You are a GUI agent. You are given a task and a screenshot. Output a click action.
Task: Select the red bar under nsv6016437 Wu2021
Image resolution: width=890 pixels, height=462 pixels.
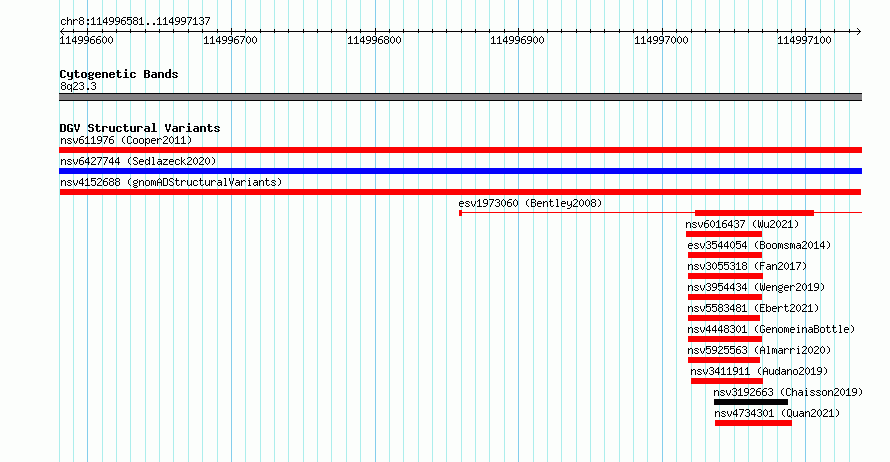724,234
